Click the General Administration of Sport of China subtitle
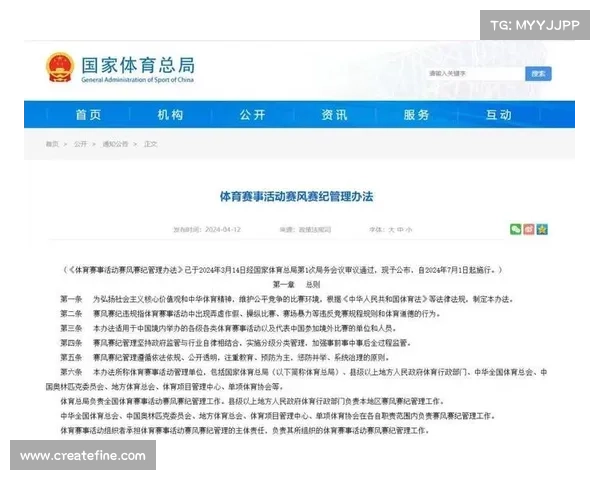Viewport: 600px width, 480px height. click(138, 80)
